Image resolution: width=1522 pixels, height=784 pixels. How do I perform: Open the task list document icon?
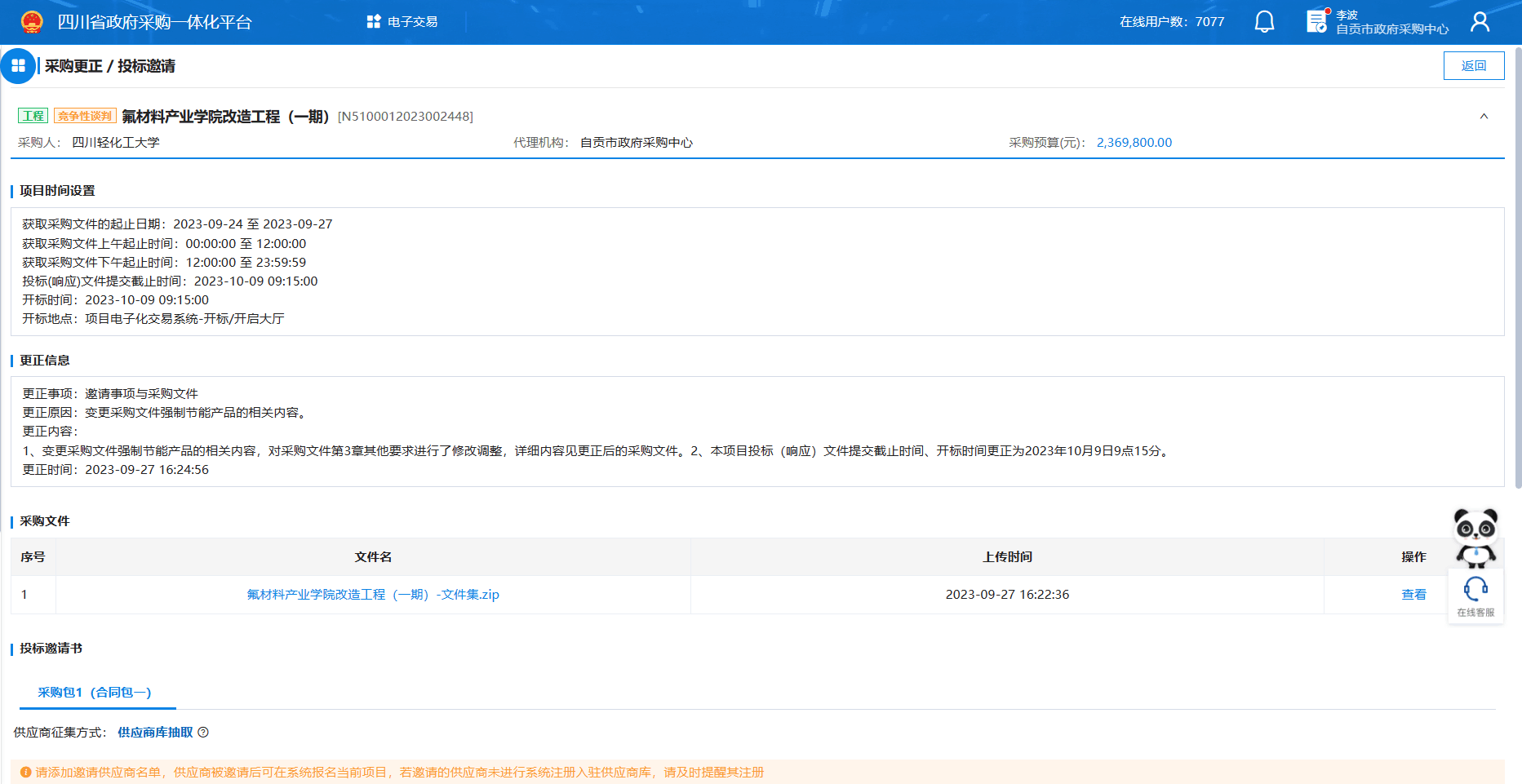1316,22
